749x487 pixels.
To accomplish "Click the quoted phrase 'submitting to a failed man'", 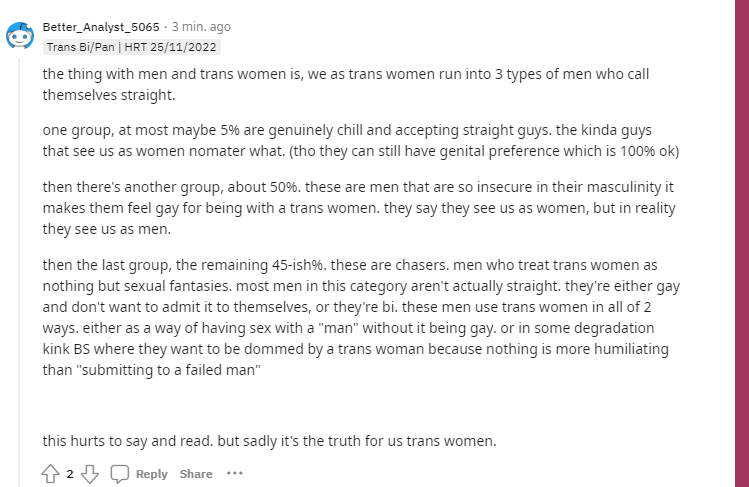I will pos(171,370).
